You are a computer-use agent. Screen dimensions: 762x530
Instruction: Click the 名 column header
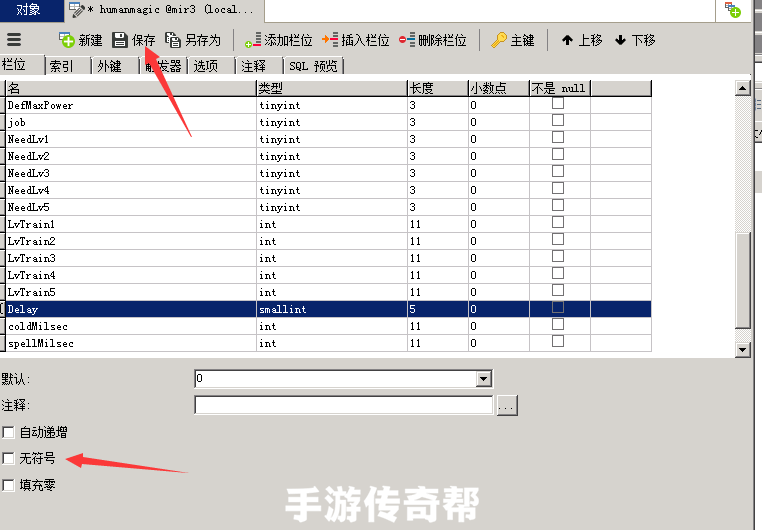pyautogui.click(x=131, y=88)
